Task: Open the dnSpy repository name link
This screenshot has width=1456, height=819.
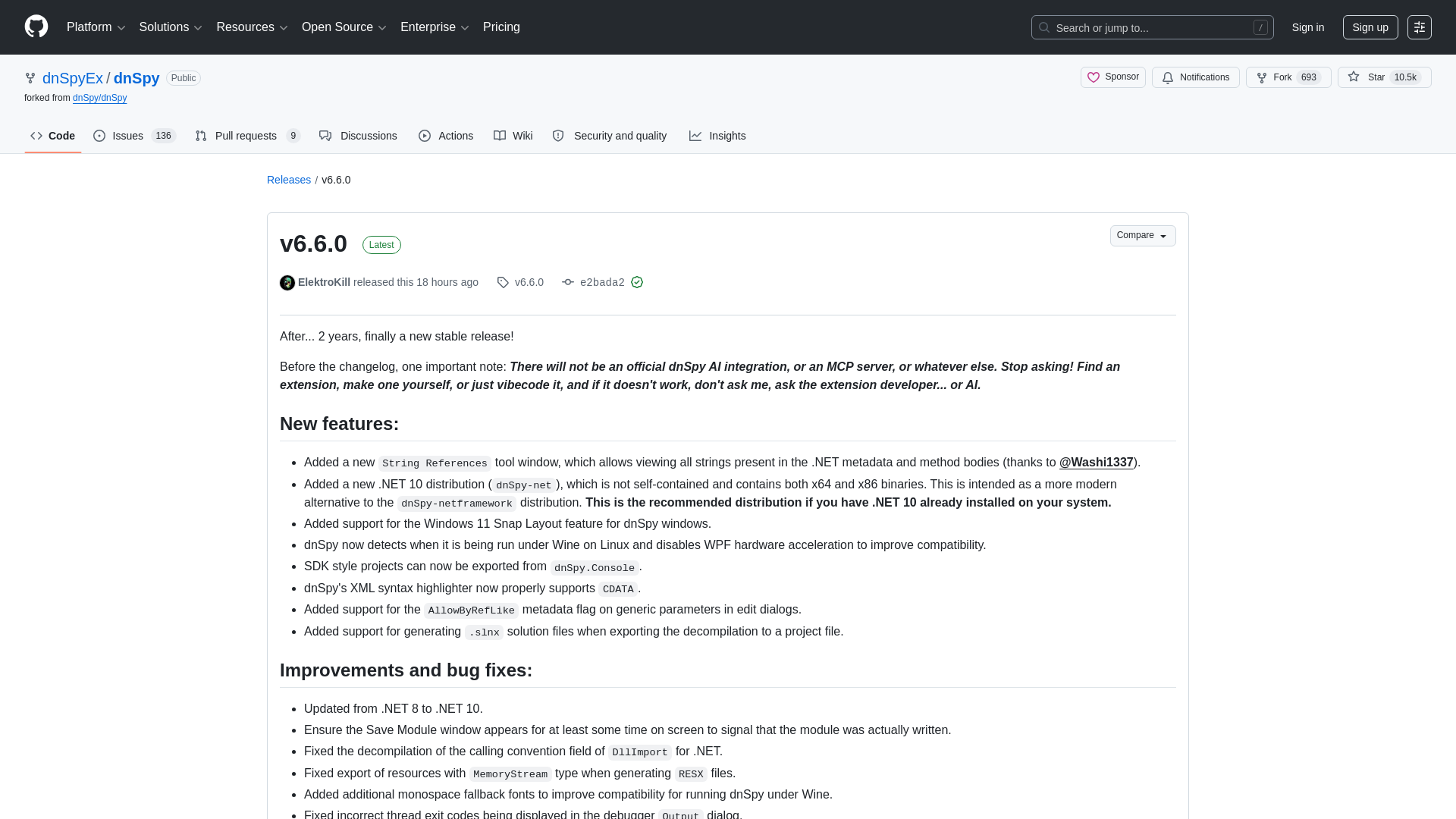Action: coord(136,78)
